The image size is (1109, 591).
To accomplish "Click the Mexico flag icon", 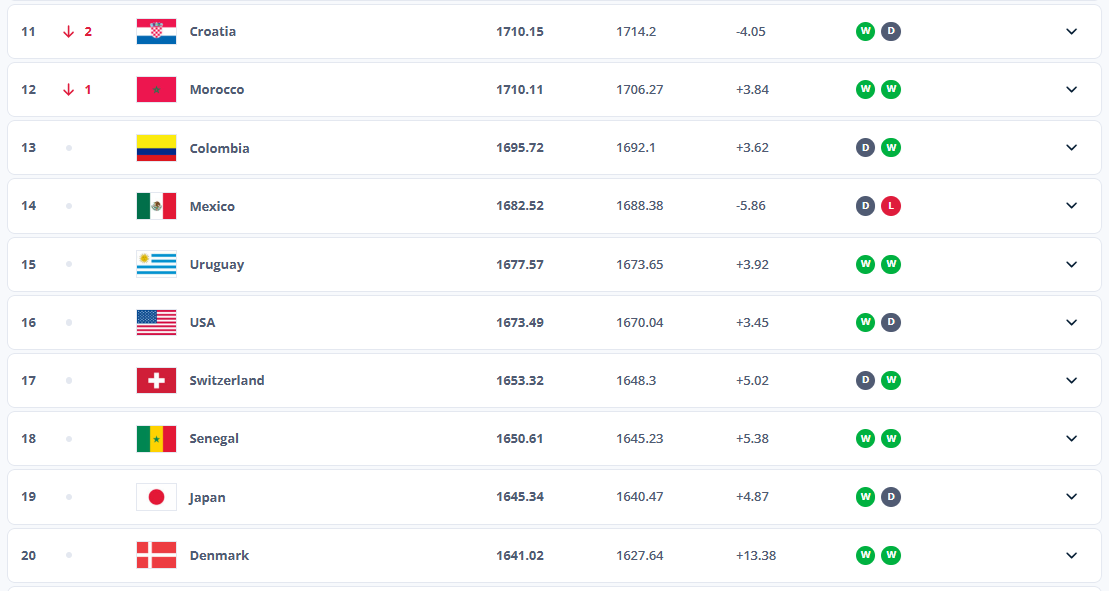I will [x=156, y=206].
